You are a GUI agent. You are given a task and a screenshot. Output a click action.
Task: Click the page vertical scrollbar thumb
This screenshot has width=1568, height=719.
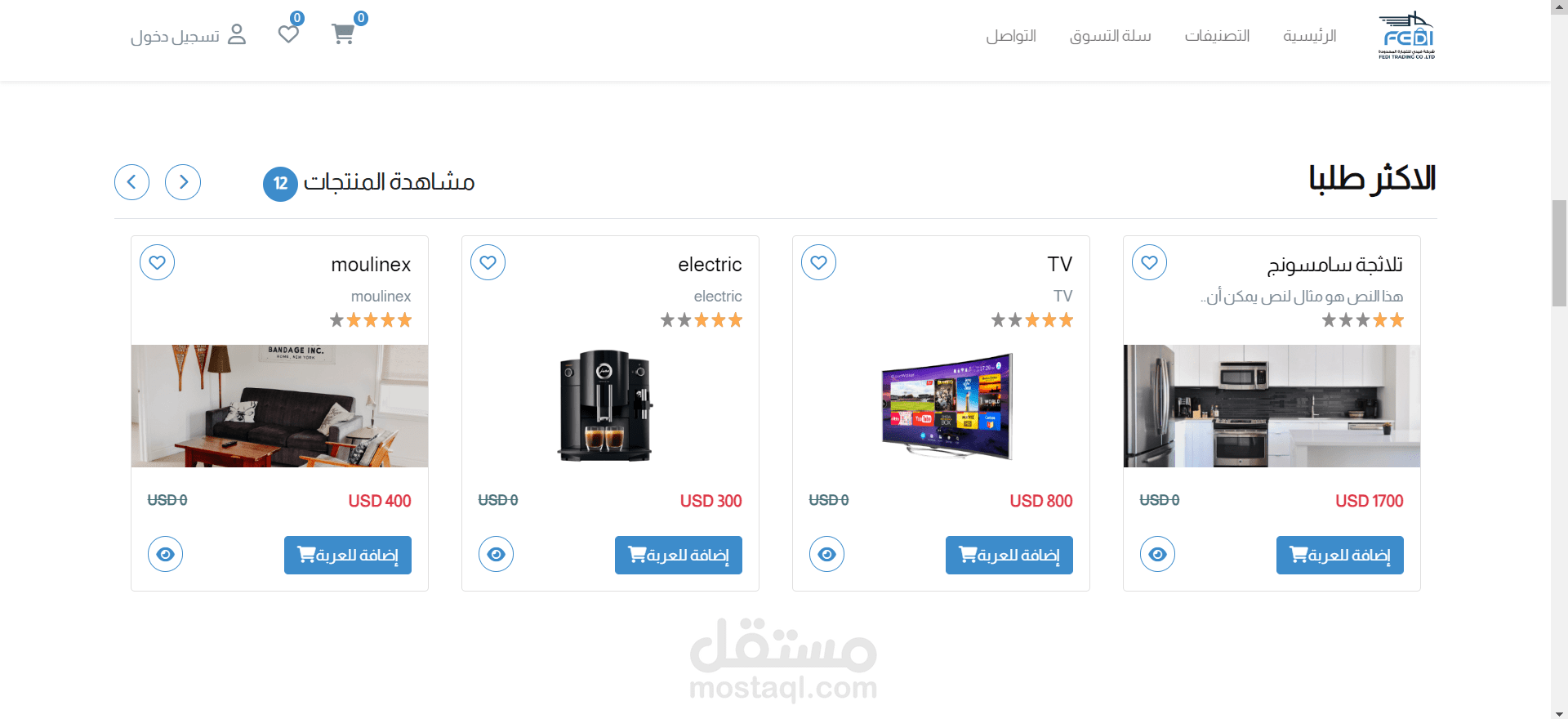click(1559, 252)
